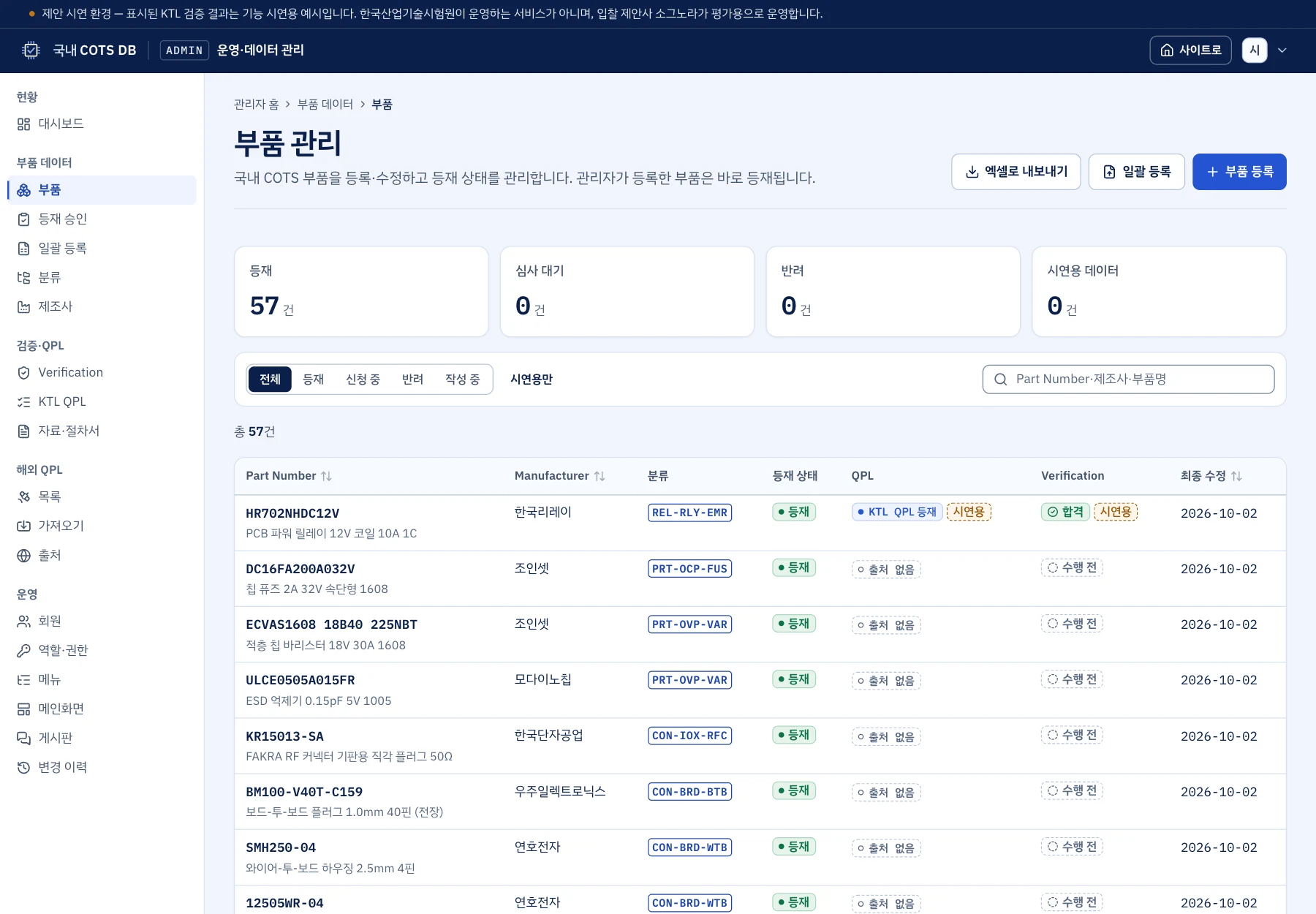The height and width of the screenshot is (914, 1316).
Task: Switch to the 반려 filter tab
Action: point(412,379)
